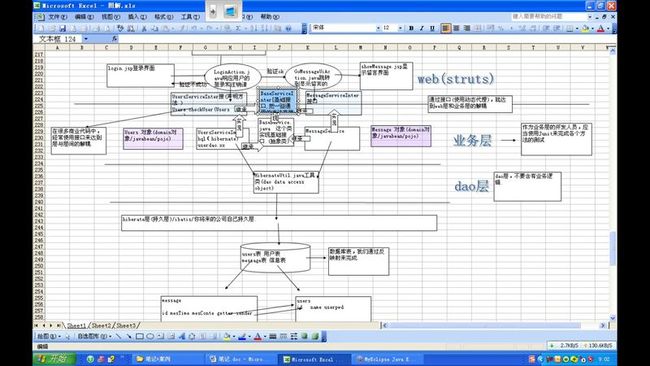This screenshot has width=650, height=366.
Task: Open the font size dropdown showing 12
Action: tap(400, 28)
